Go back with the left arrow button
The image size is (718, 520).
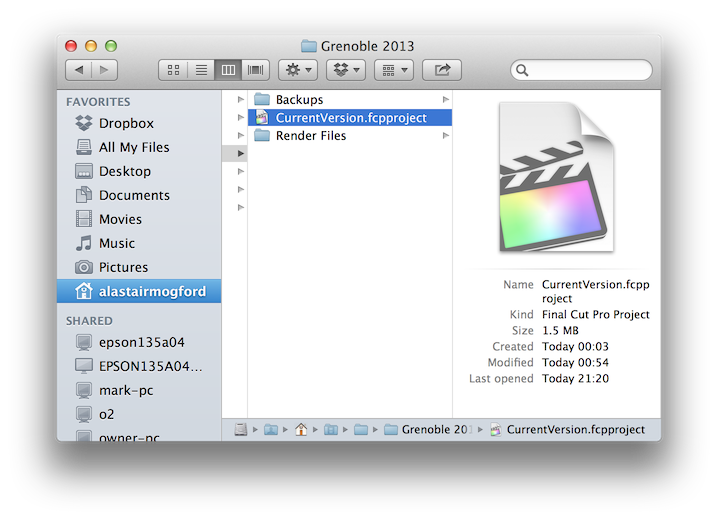(x=79, y=70)
